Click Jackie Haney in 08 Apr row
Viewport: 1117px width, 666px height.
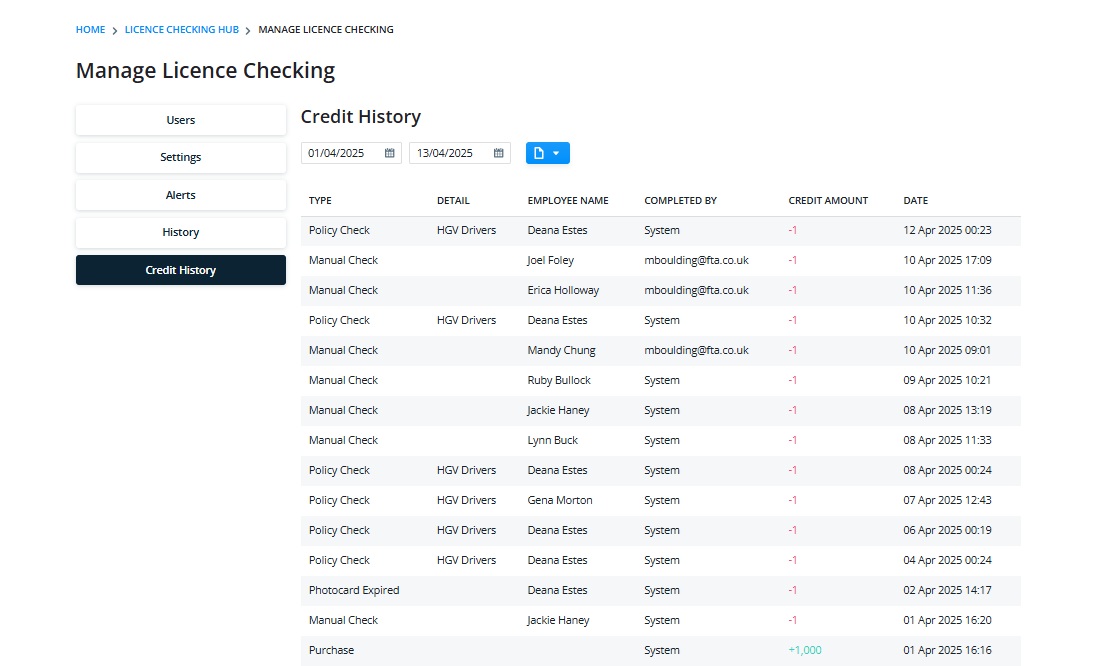click(558, 410)
